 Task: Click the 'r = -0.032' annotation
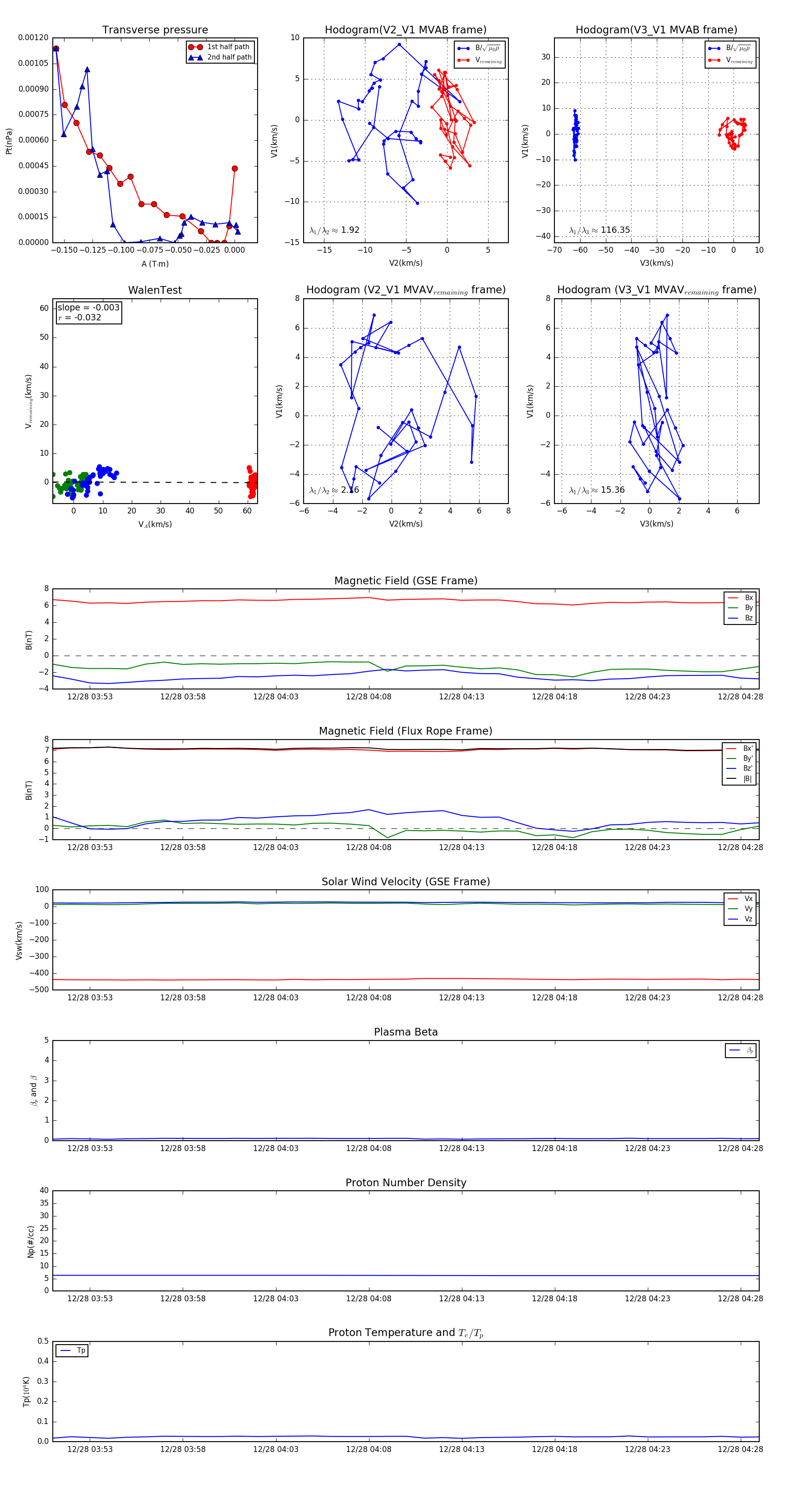click(x=80, y=317)
